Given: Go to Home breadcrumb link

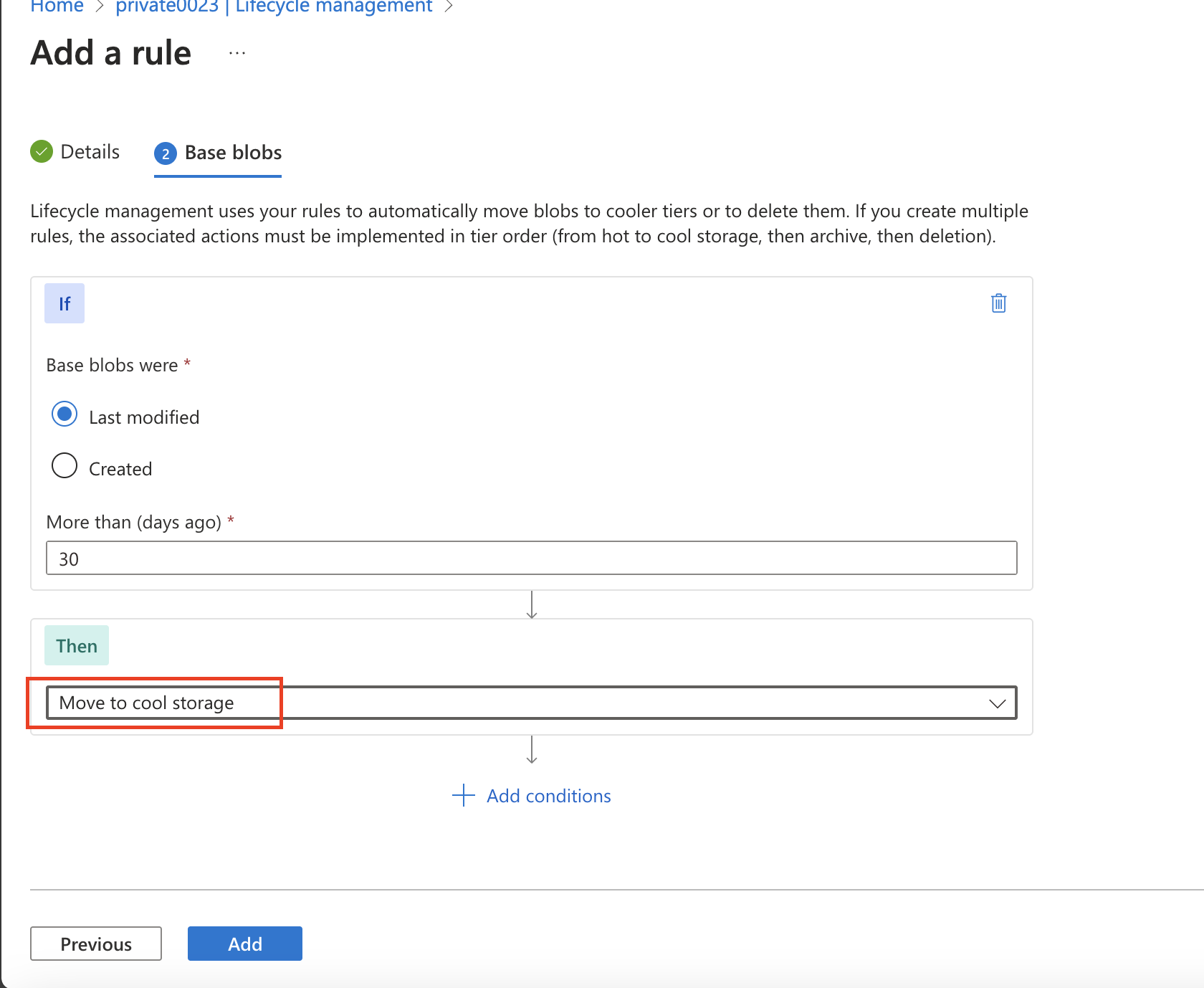Looking at the screenshot, I should 57,6.
